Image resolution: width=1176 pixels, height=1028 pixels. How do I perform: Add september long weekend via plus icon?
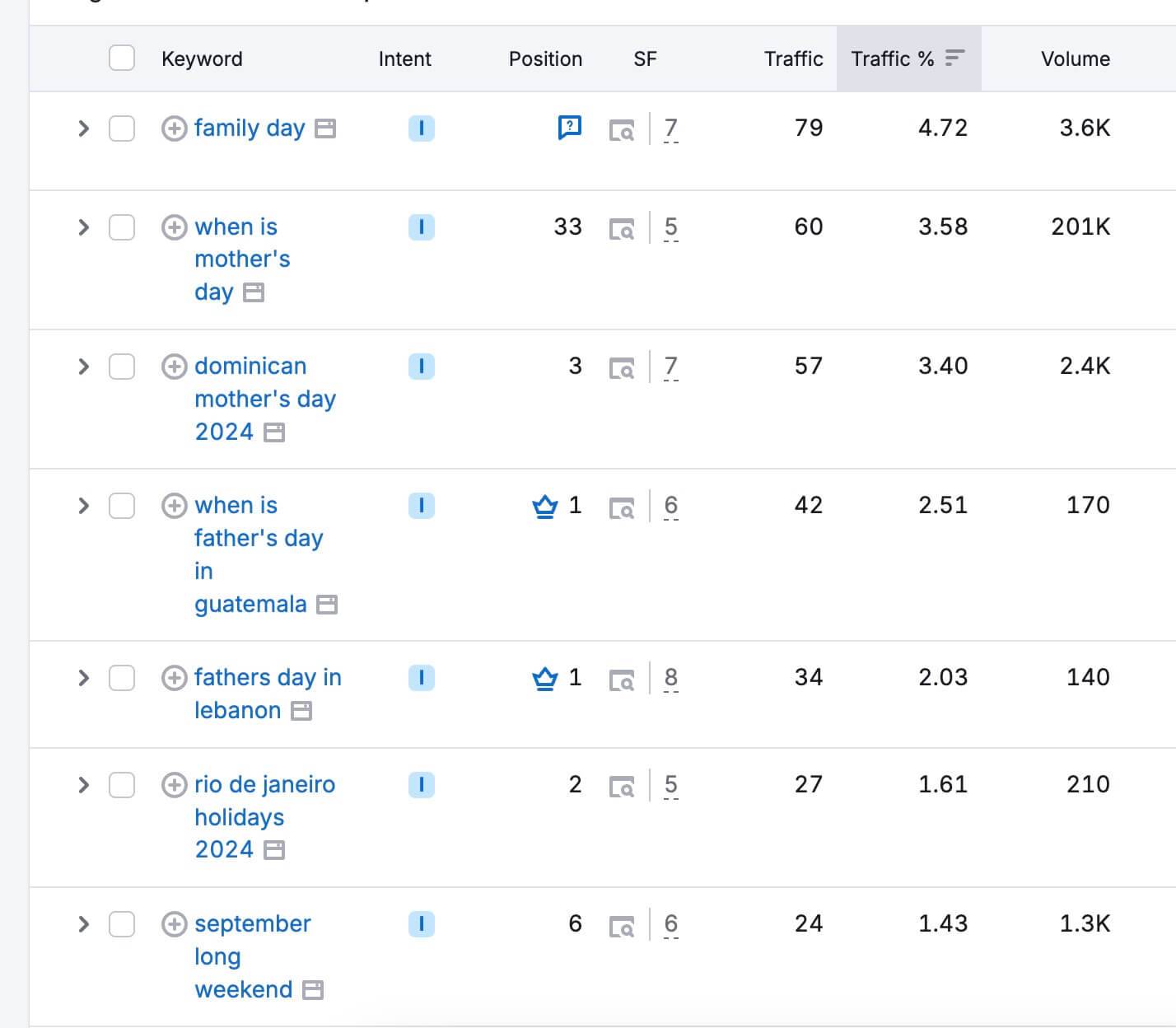pos(174,924)
